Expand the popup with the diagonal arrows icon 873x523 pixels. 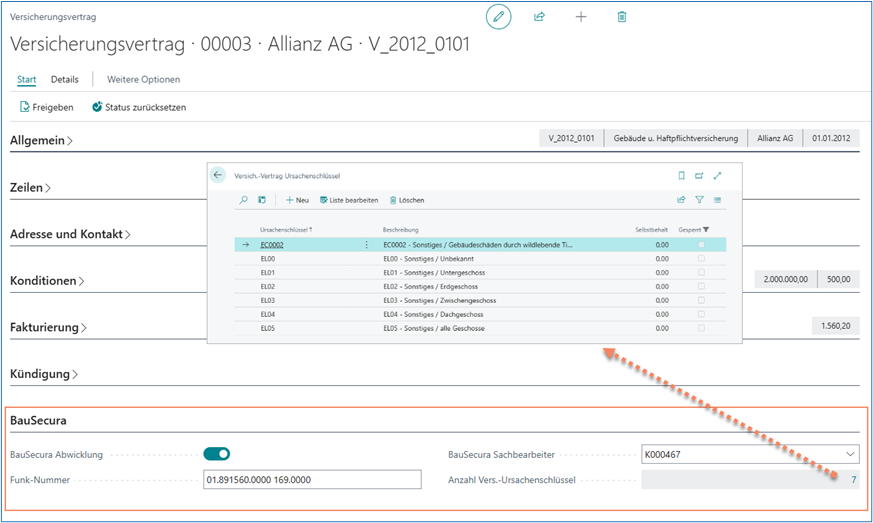click(x=717, y=175)
